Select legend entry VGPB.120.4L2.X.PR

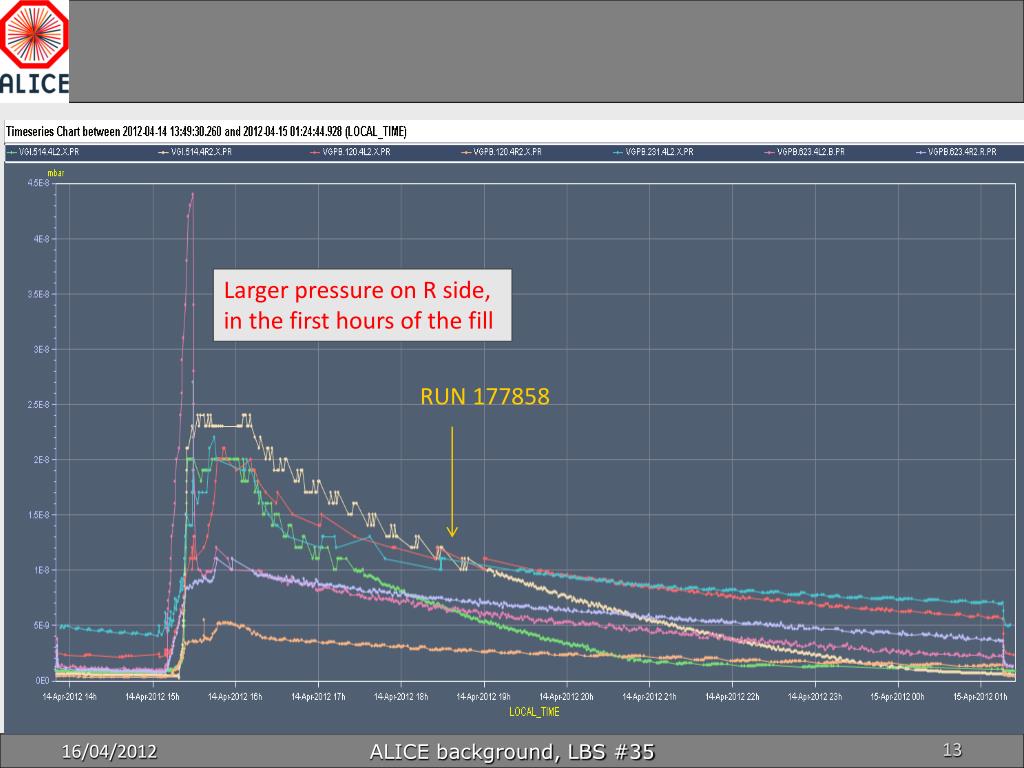[350, 152]
